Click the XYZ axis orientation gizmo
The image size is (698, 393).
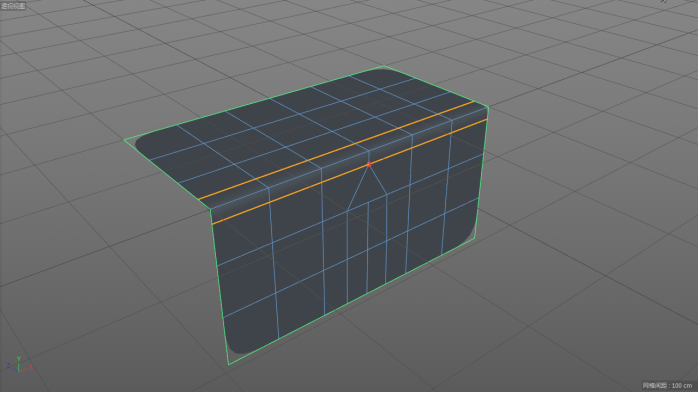tap(19, 365)
